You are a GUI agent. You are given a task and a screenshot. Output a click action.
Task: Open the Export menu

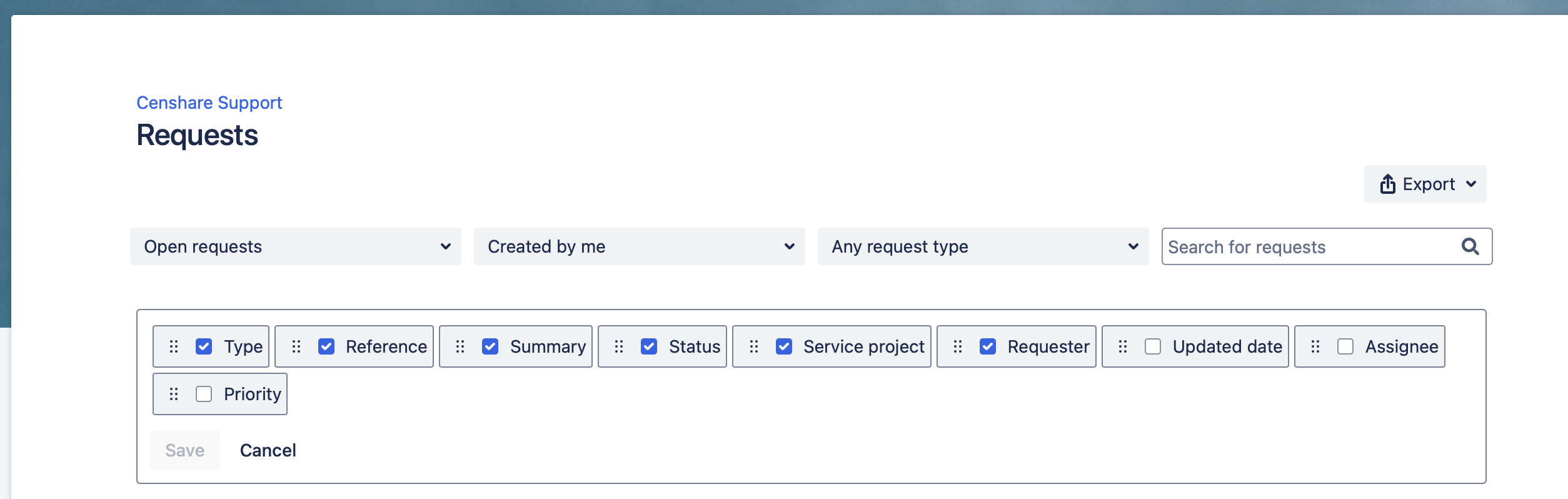[1425, 184]
